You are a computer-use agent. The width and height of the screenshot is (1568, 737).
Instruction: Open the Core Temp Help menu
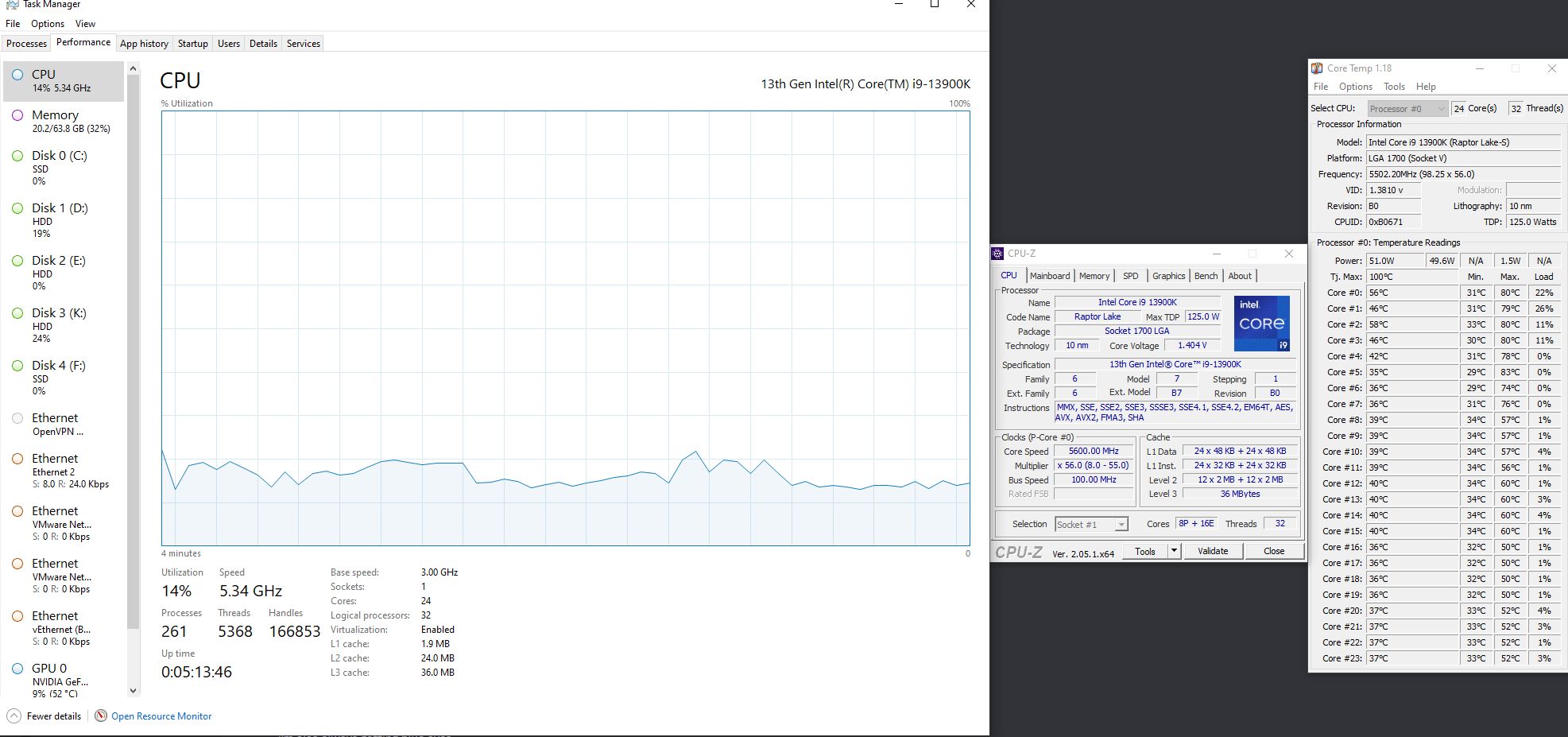(x=1426, y=87)
